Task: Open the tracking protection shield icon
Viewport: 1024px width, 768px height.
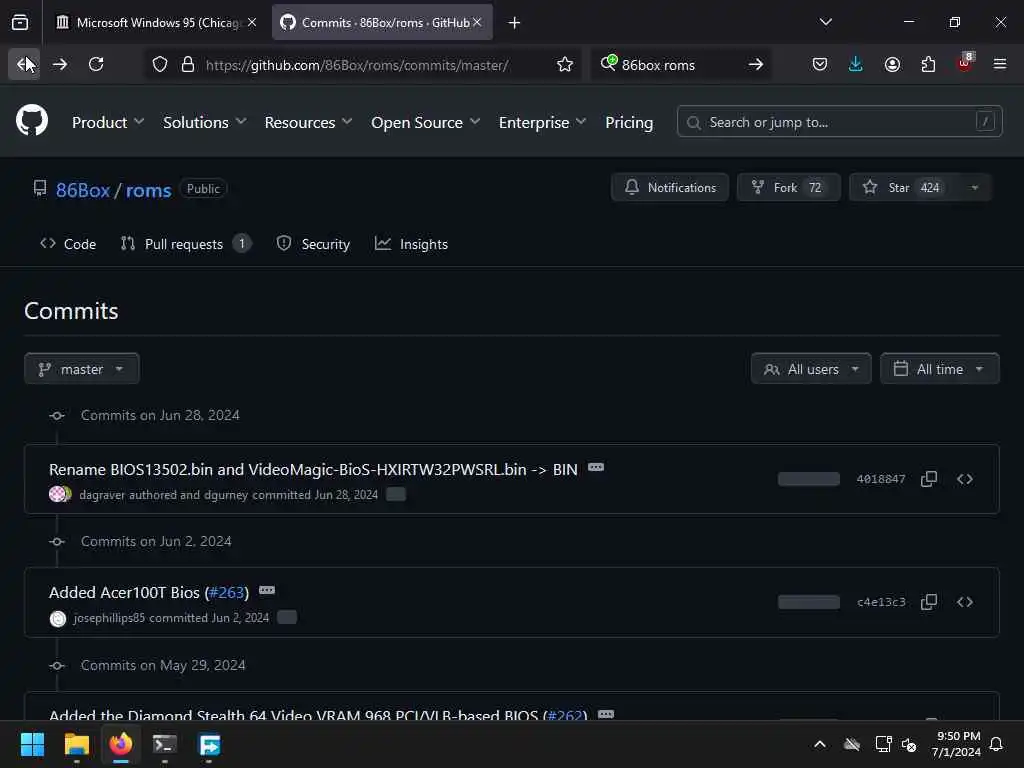Action: pyautogui.click(x=160, y=65)
